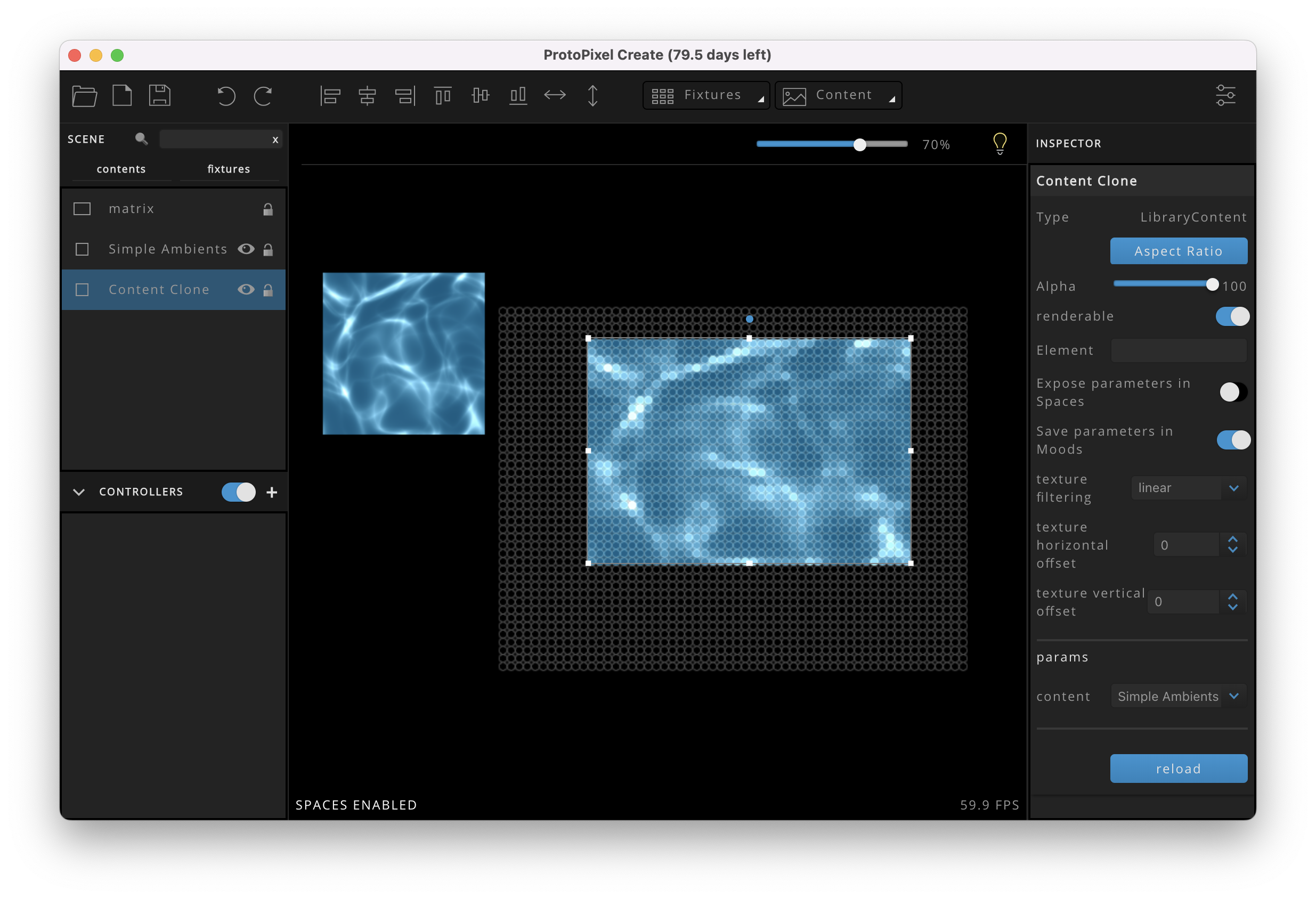Click the Element input field

click(x=1179, y=350)
